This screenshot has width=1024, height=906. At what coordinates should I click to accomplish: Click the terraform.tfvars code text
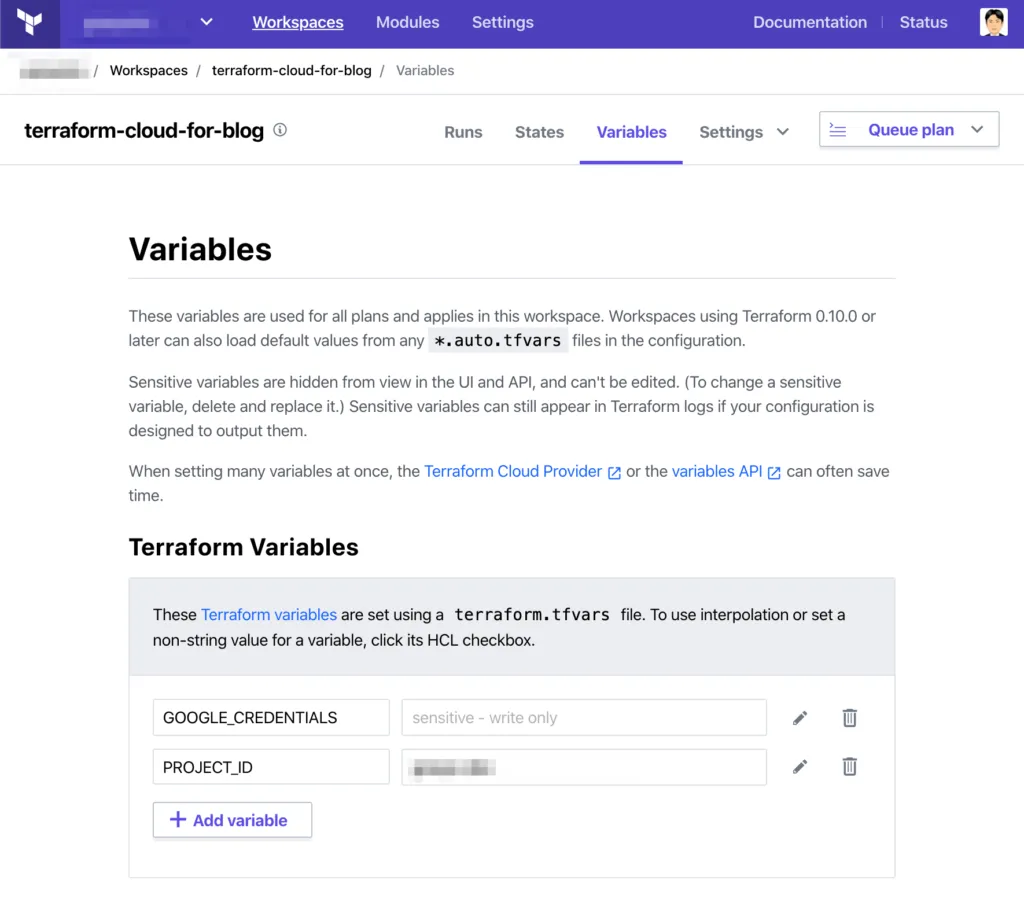tap(532, 615)
